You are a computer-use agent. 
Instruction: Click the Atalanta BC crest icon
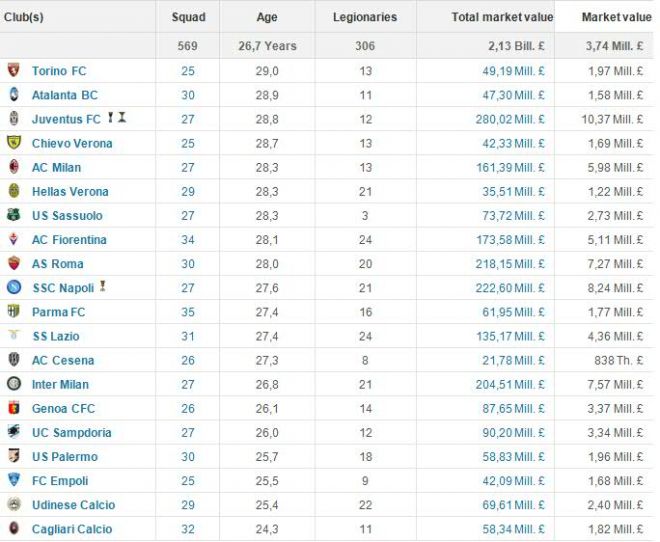[x=13, y=94]
